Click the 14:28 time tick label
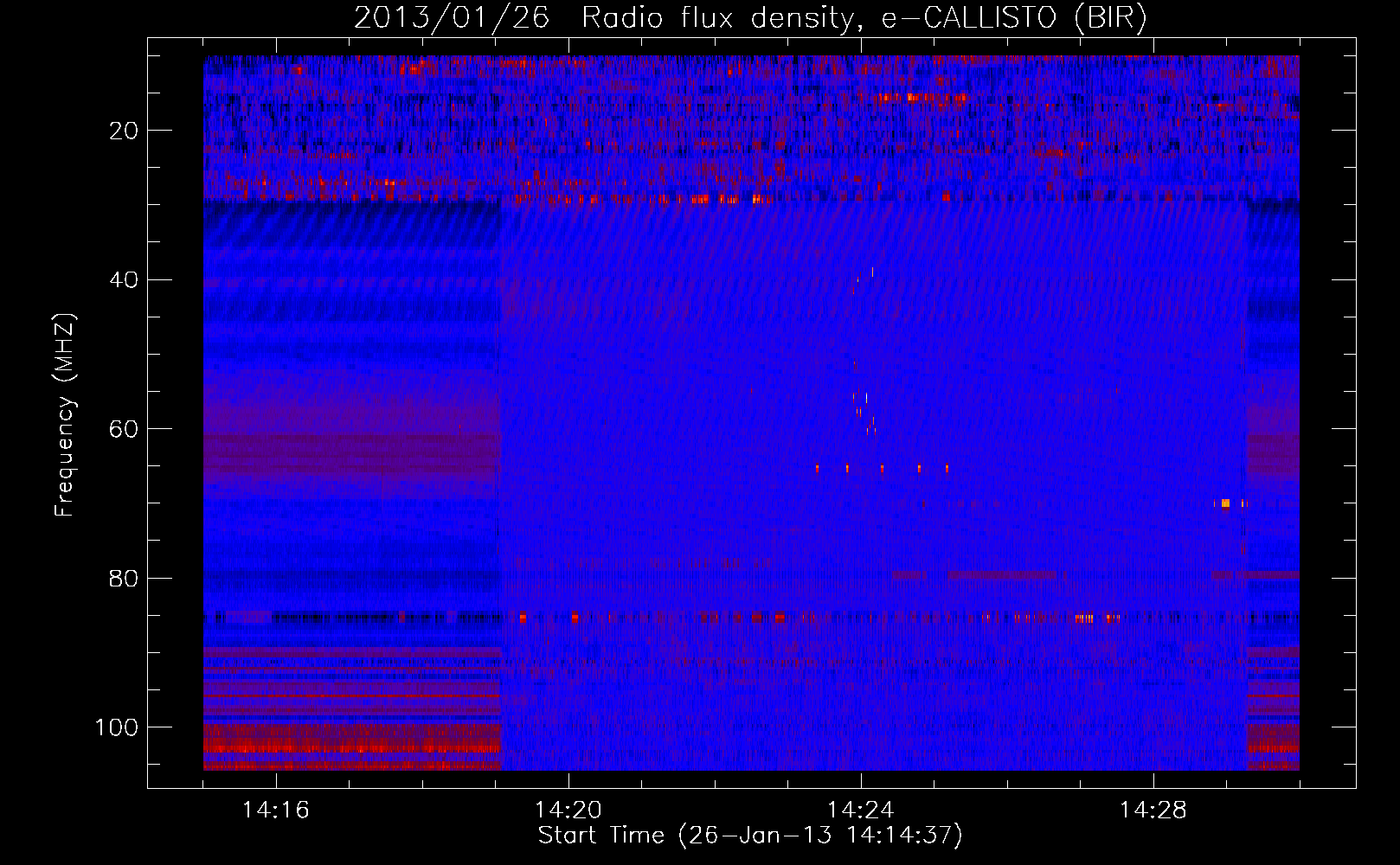Image resolution: width=1400 pixels, height=865 pixels. tap(1153, 811)
